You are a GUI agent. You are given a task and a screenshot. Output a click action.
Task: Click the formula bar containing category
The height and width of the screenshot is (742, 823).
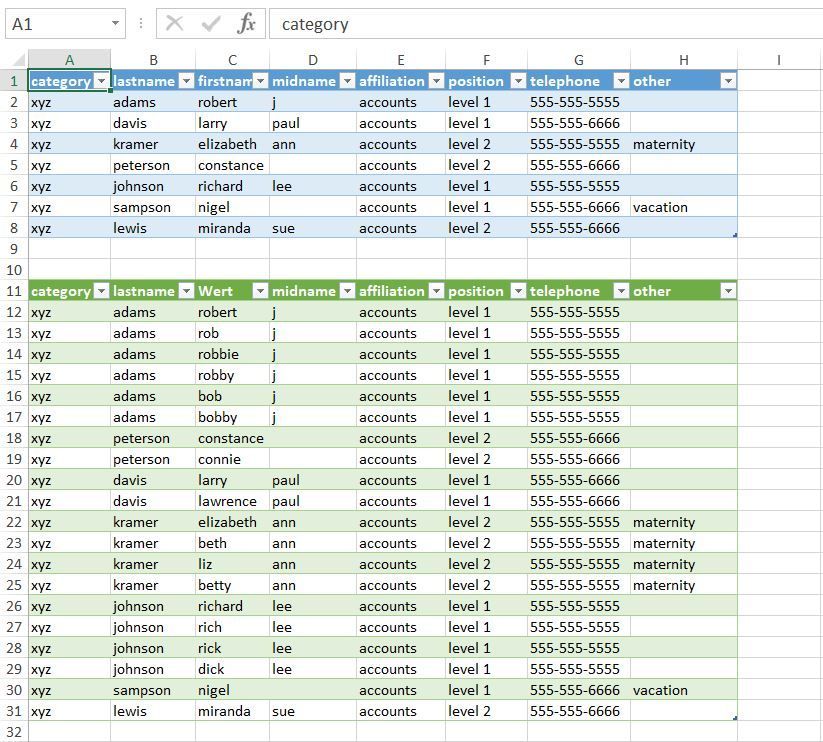pyautogui.click(x=546, y=24)
